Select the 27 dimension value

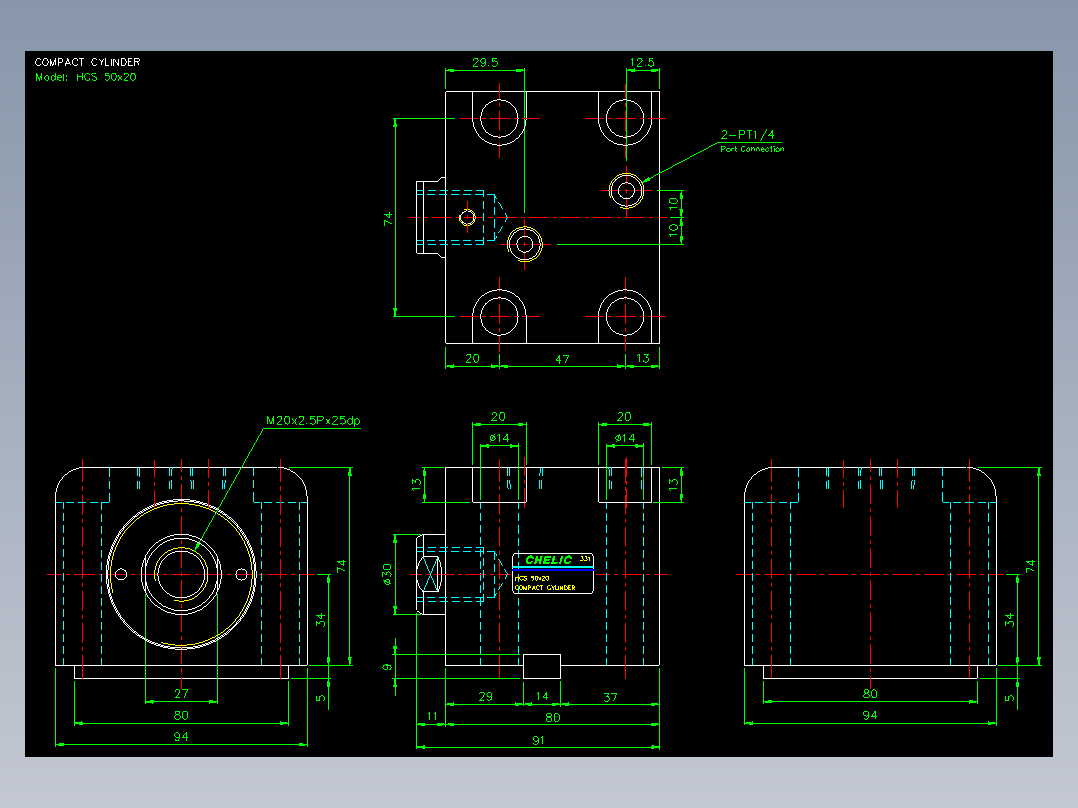181,693
